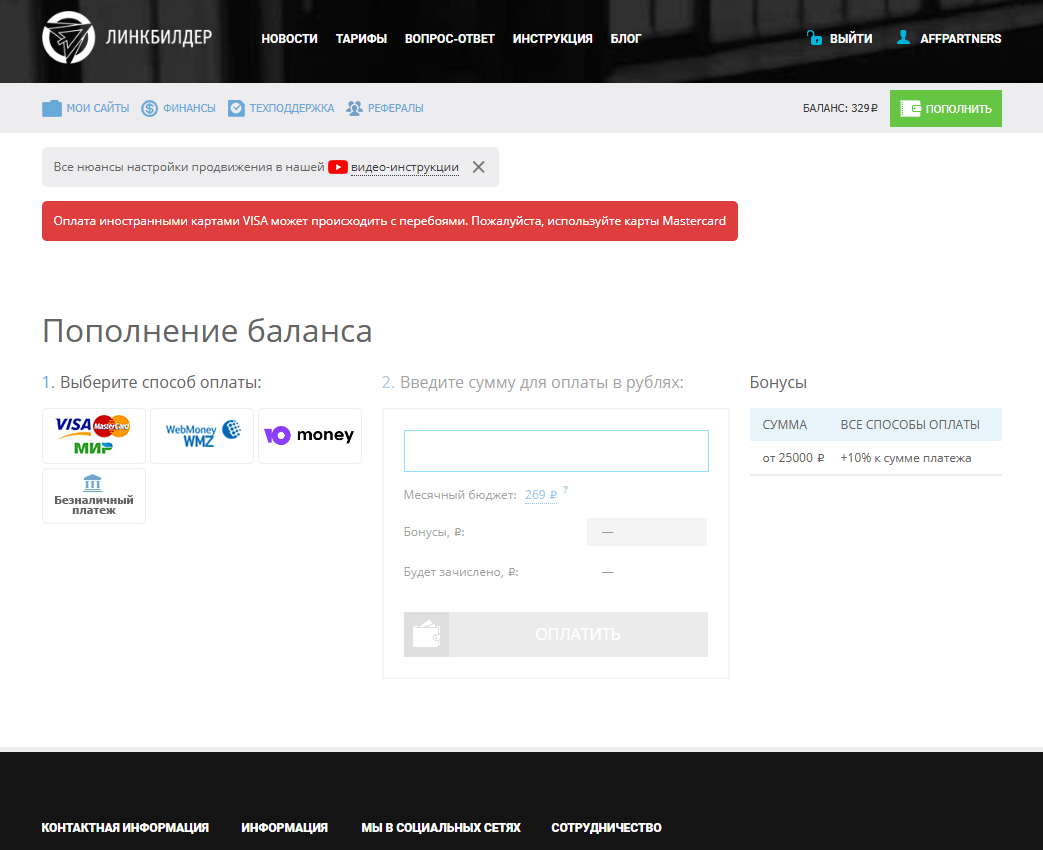Select Visa MasterCard МИР payment method
Screen dimensions: 1043x850
94,436
